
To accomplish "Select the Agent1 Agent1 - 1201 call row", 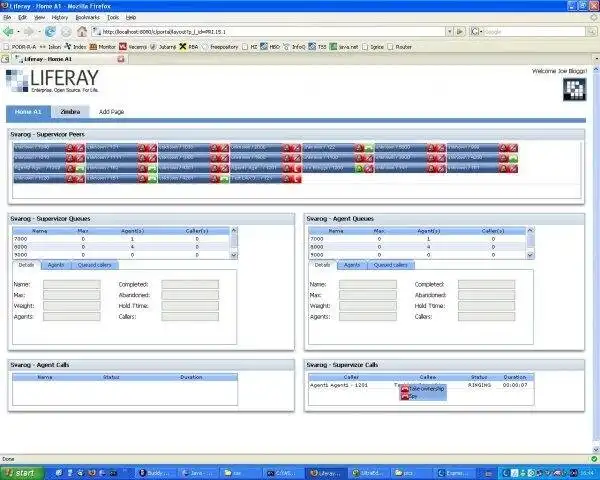I will coord(421,385).
